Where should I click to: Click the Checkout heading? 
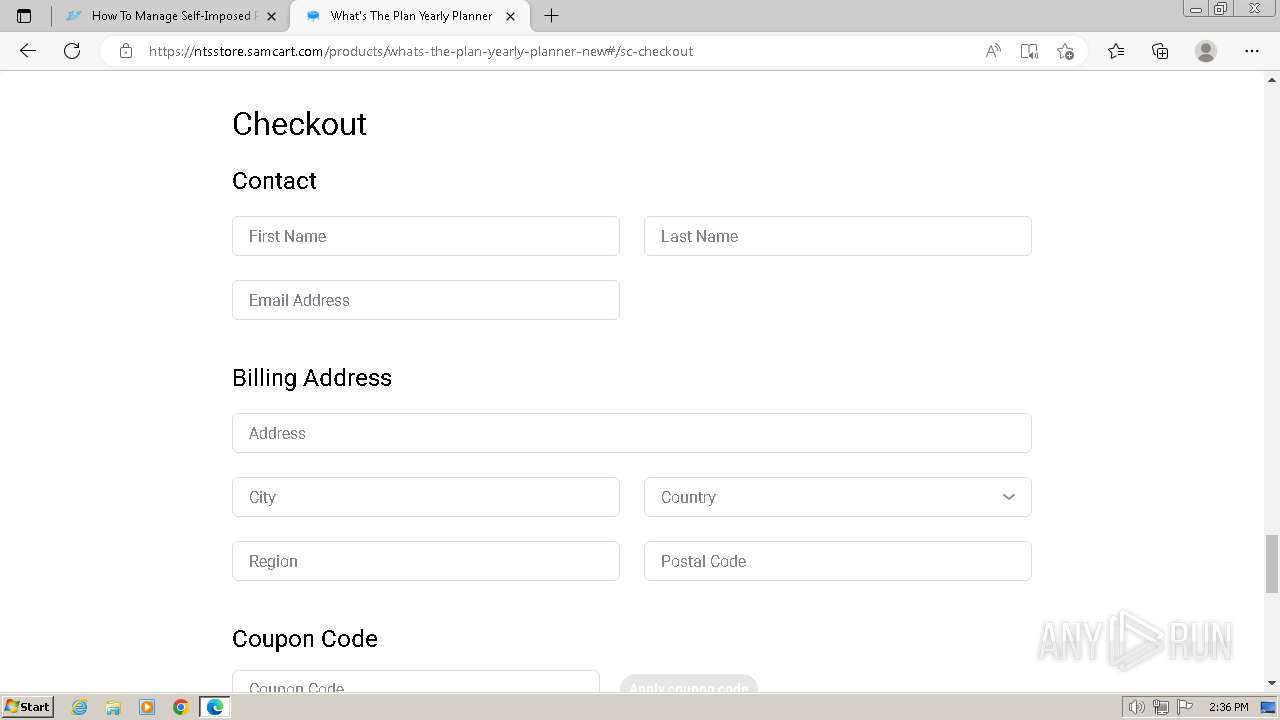tap(299, 124)
